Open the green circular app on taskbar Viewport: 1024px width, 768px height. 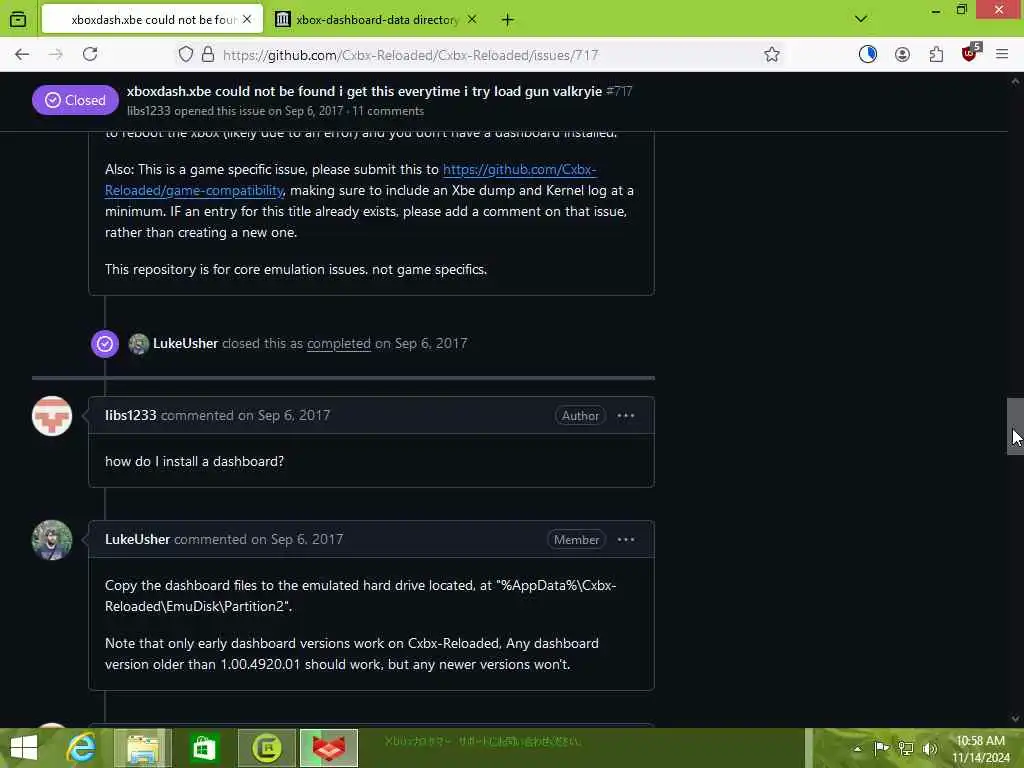point(266,748)
